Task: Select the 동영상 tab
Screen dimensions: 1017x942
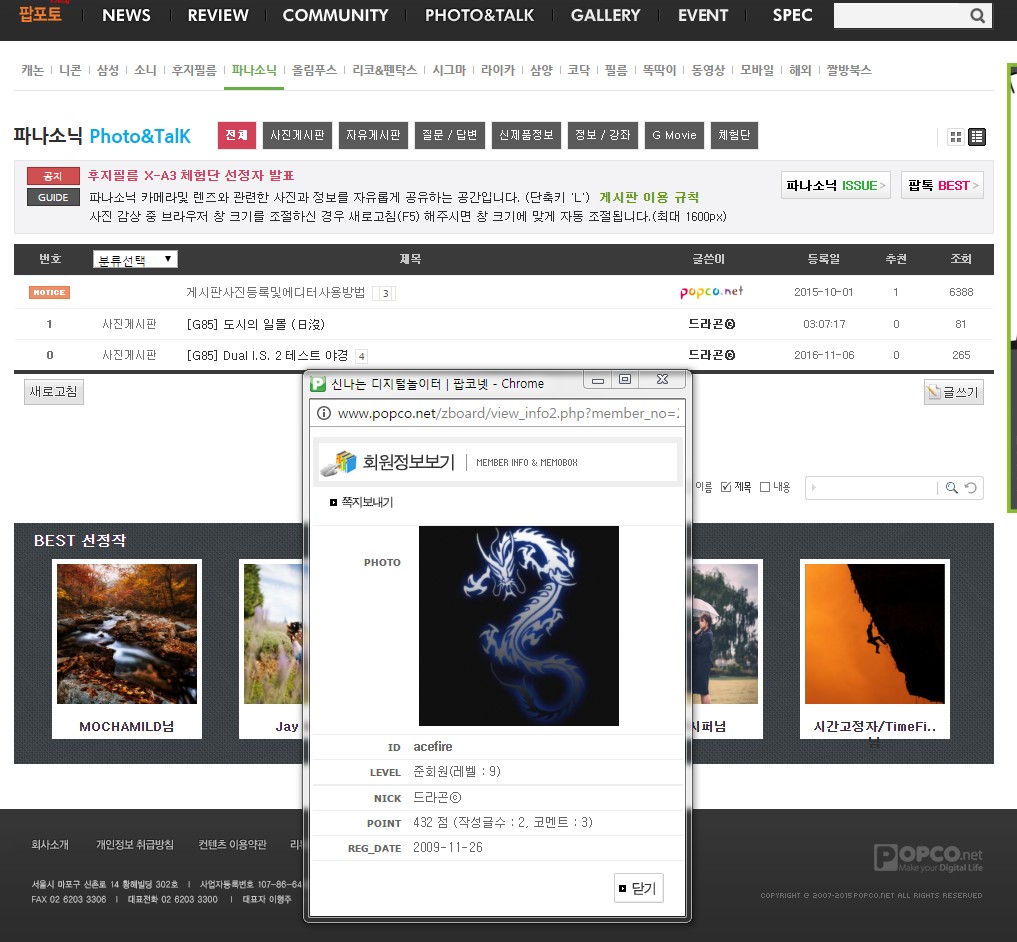Action: (708, 70)
